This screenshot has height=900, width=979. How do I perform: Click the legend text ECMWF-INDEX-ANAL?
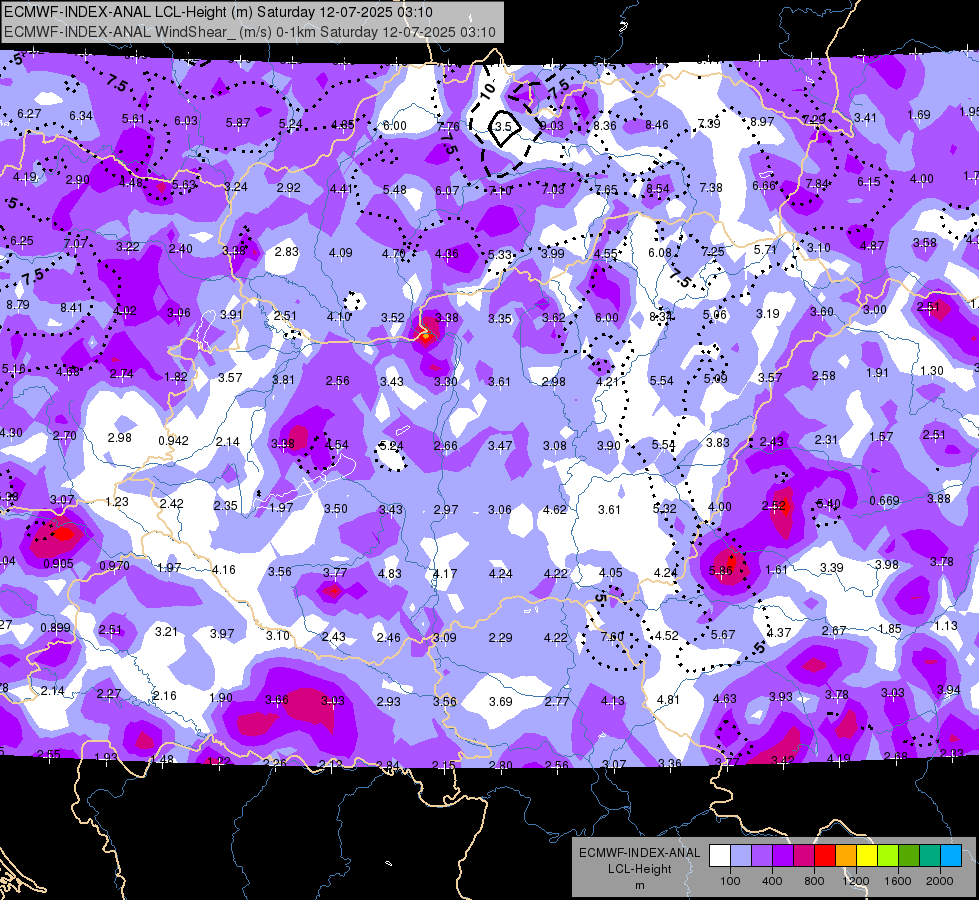click(x=640, y=853)
